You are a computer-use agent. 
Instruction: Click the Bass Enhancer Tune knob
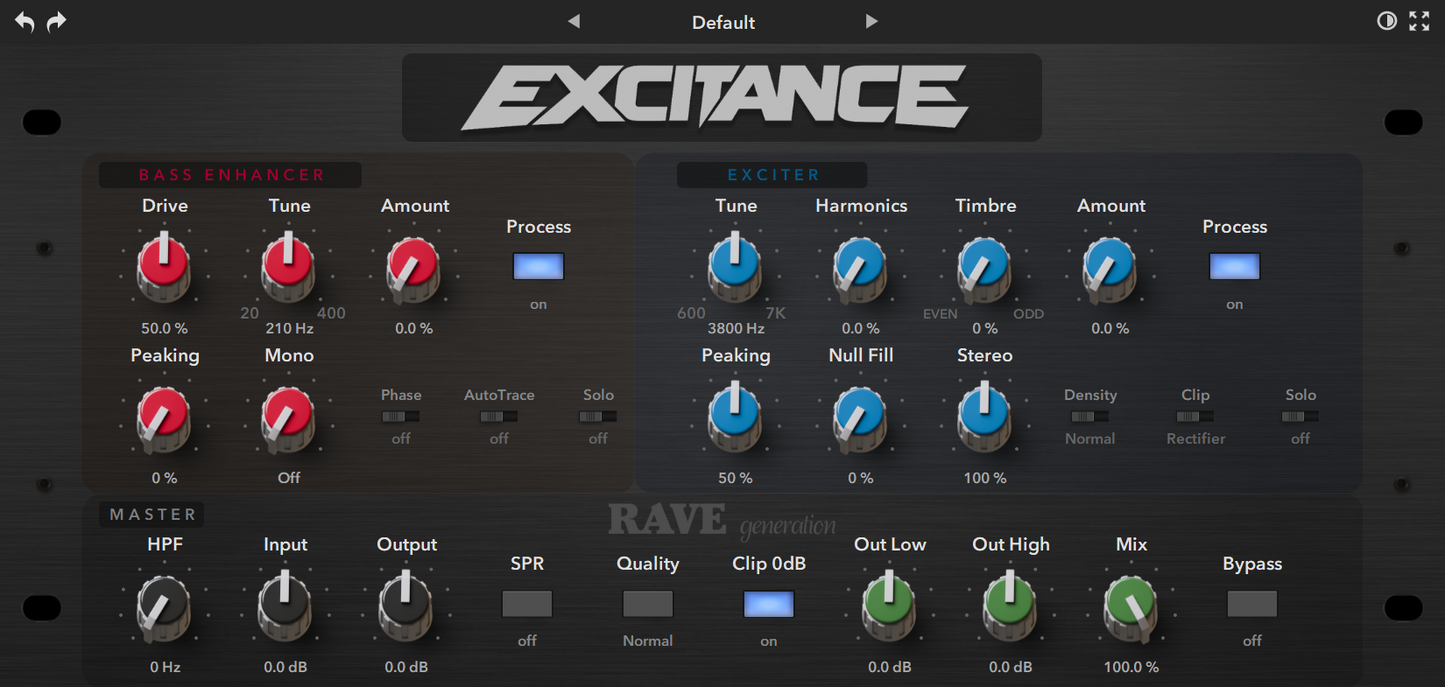[x=288, y=268]
